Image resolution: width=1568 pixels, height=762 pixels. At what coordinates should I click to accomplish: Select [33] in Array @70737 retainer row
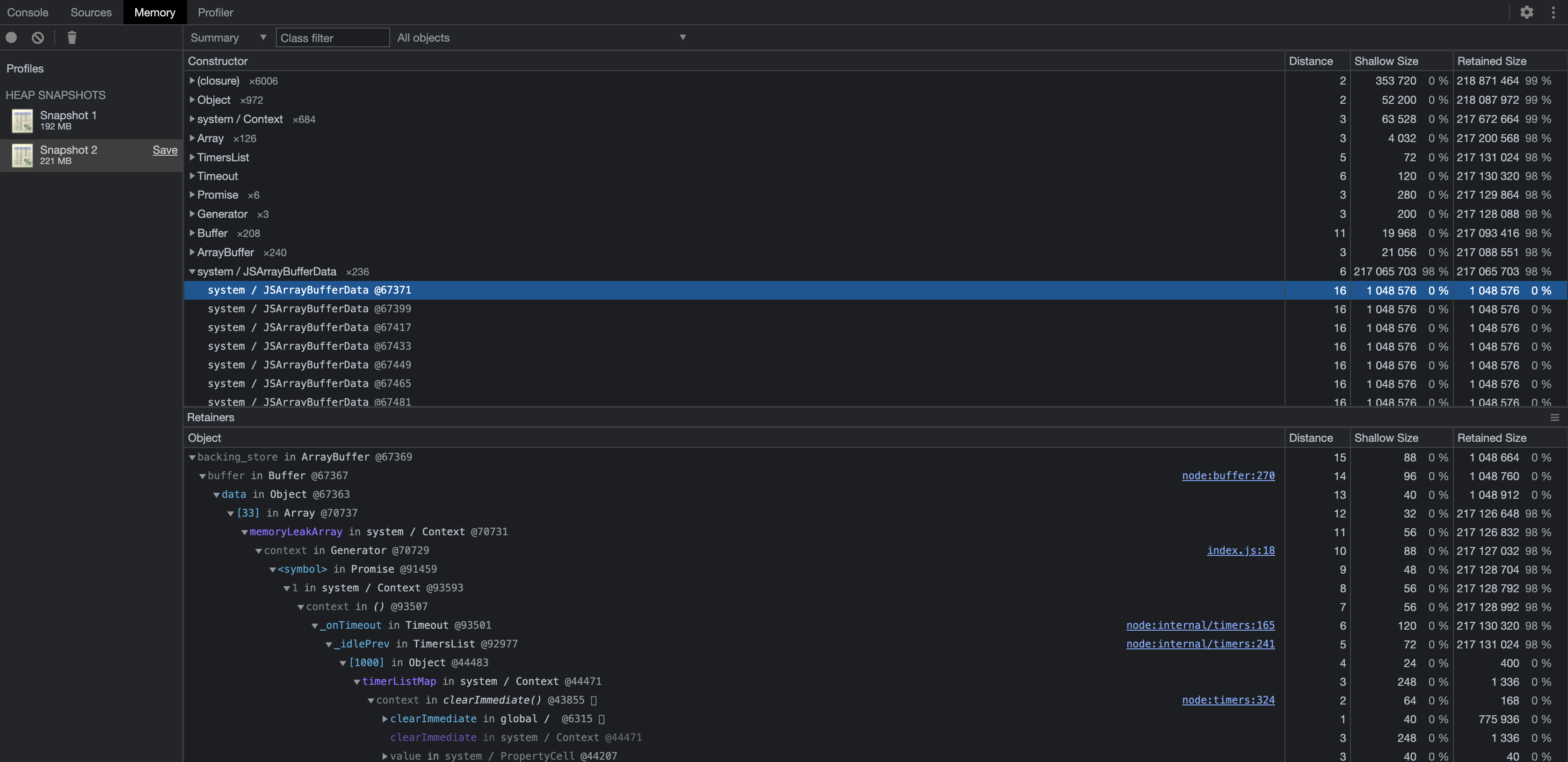[875, 513]
